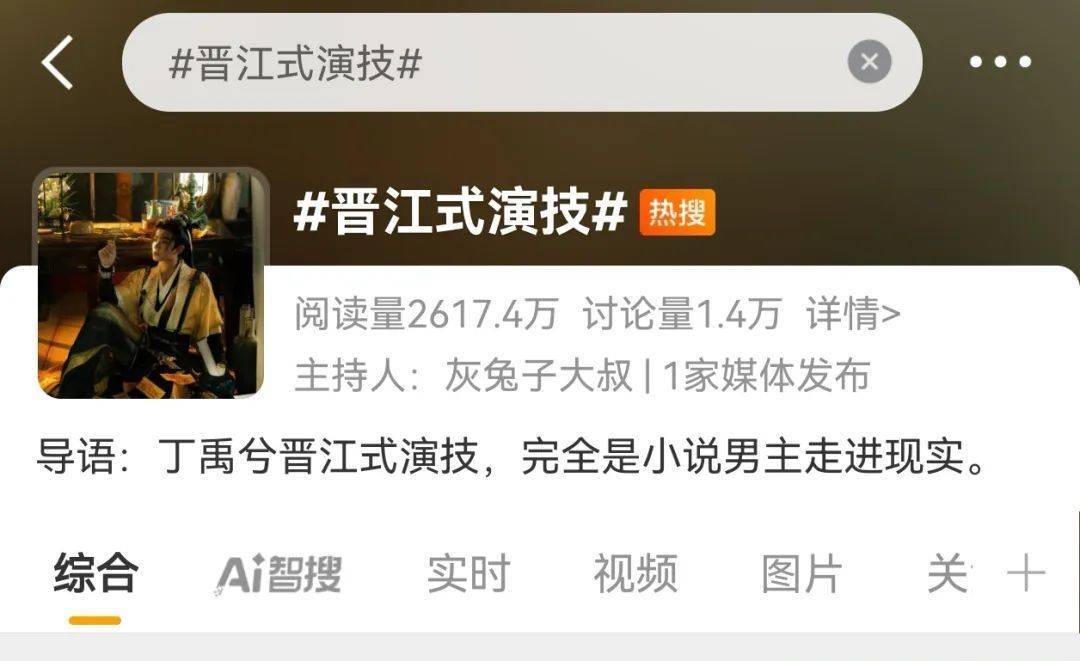Clear the search field with the X icon
Screen dimensions: 1080x661
[869, 62]
